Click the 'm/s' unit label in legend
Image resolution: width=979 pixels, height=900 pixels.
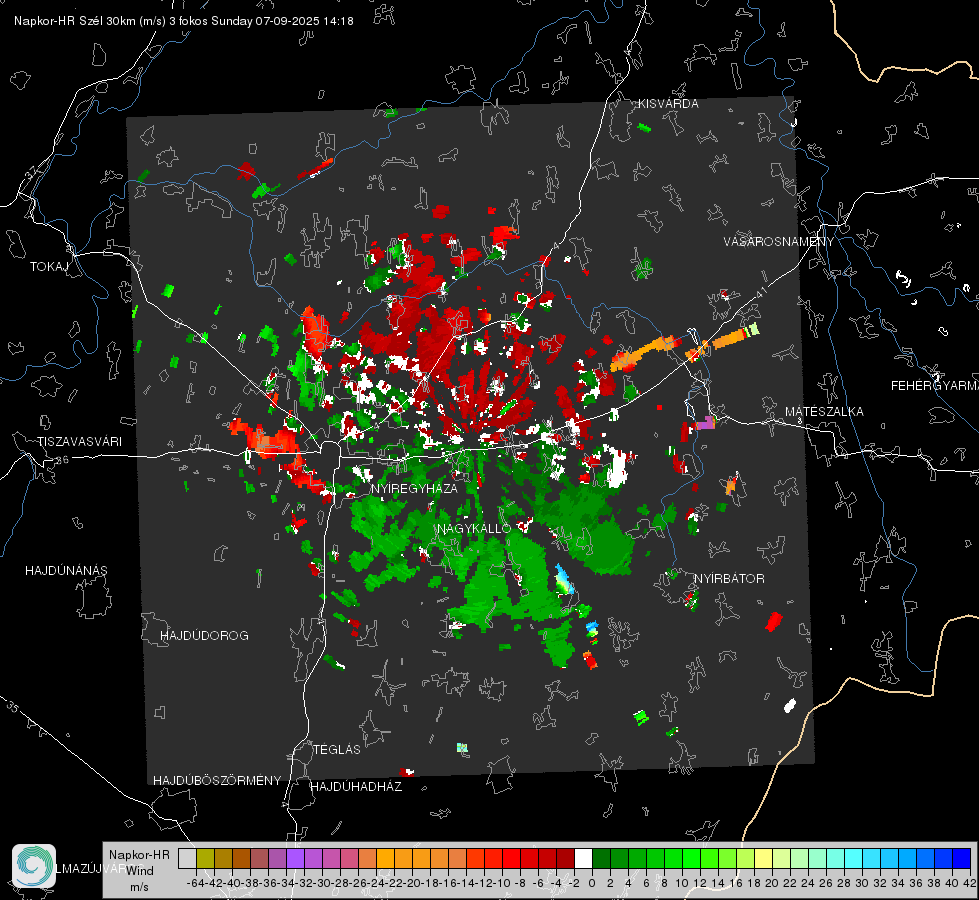coord(139,887)
